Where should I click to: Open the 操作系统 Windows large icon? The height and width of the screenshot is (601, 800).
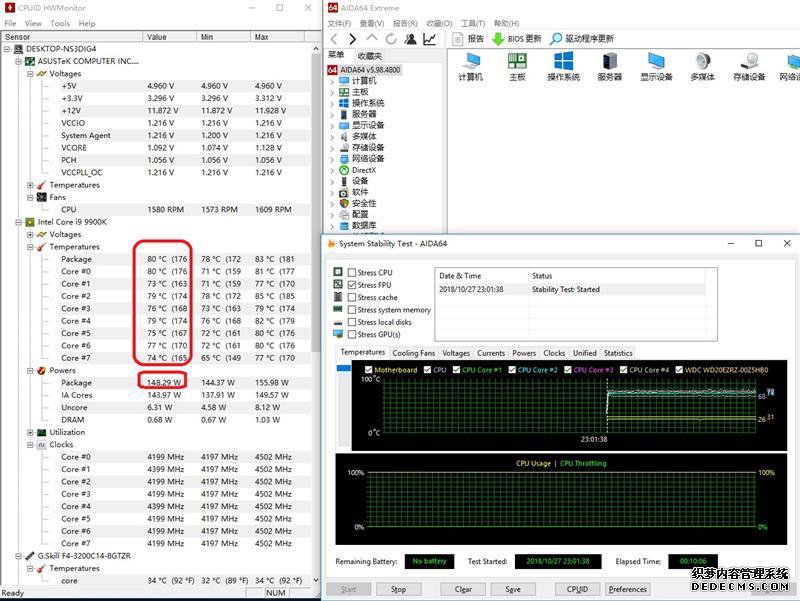(x=563, y=66)
